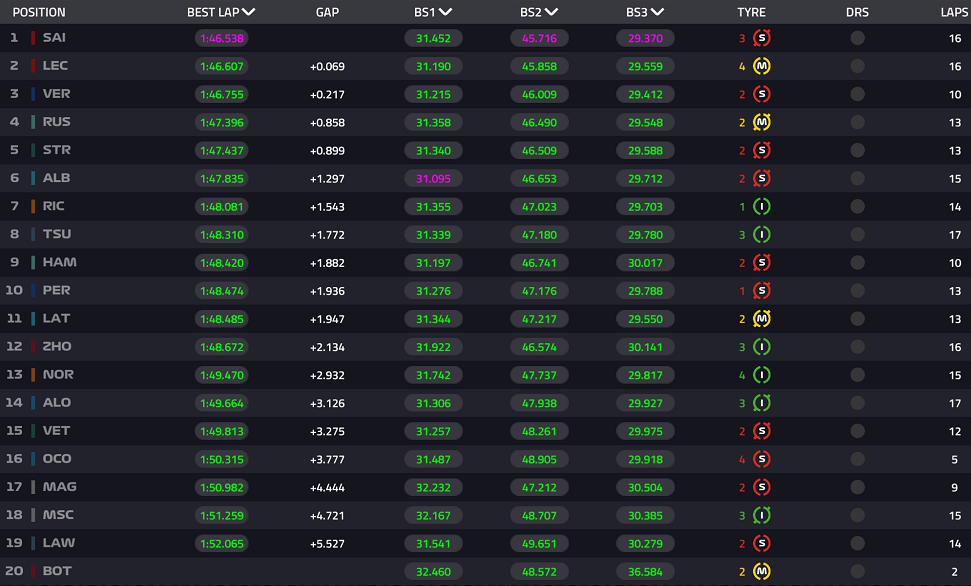Click Bottas's medium tyre icon
971x586 pixels.
[762, 572]
